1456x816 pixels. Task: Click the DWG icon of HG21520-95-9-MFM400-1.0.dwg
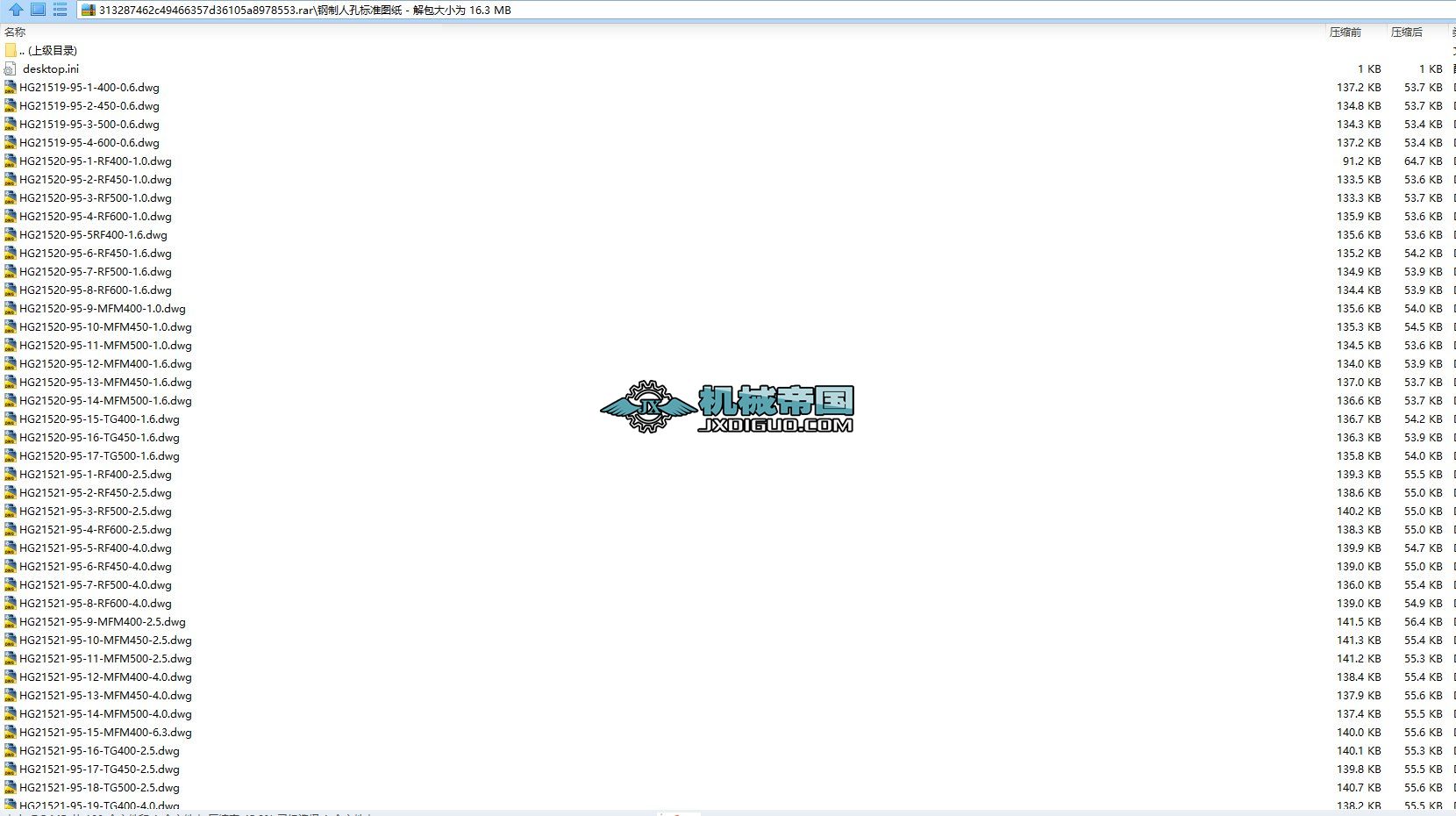pos(11,308)
